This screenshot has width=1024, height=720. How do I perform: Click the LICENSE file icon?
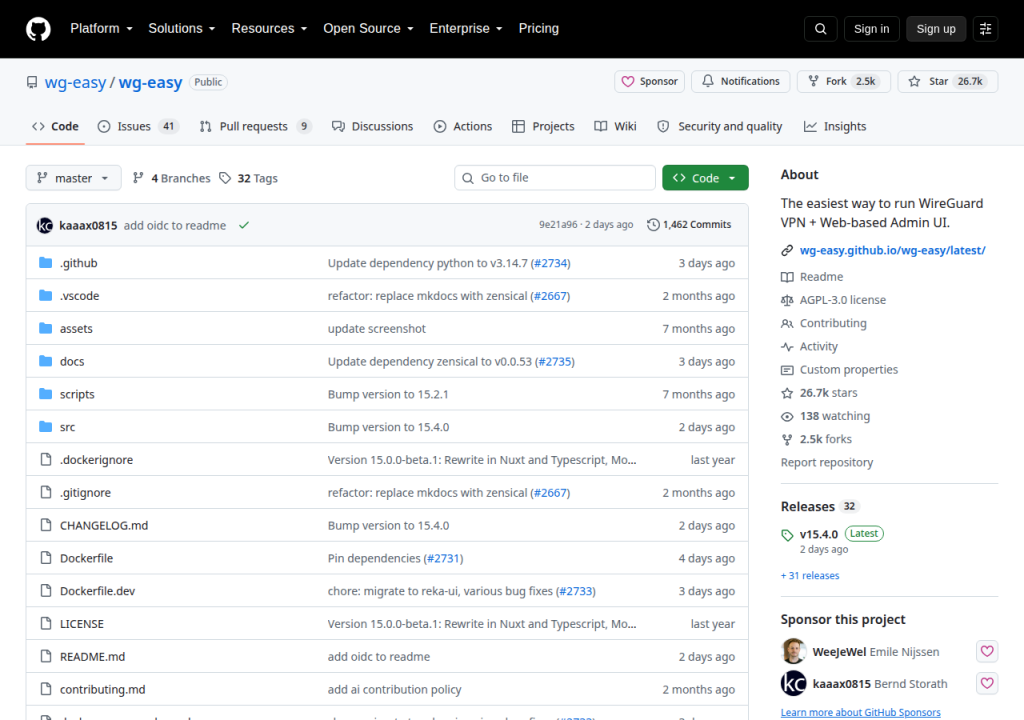coord(46,623)
